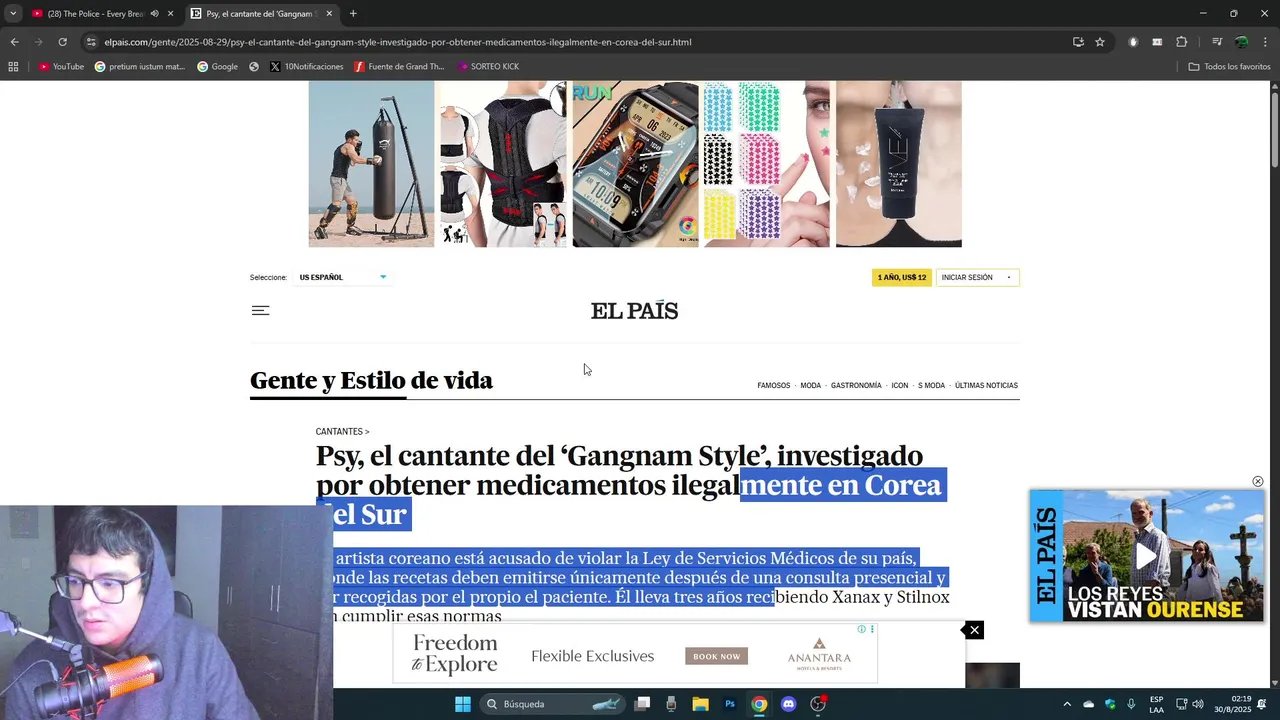Image resolution: width=1280 pixels, height=720 pixels.
Task: Open the pretium iustum mat... bookmark
Action: [x=139, y=67]
